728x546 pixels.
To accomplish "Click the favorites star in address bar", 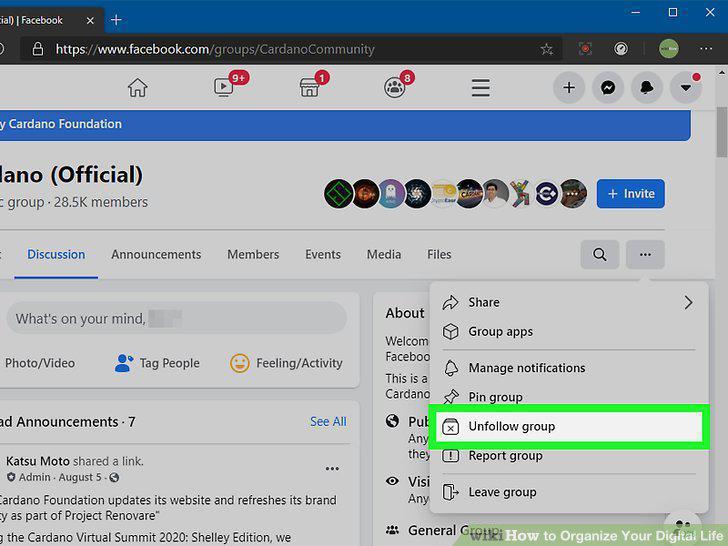I will click(547, 49).
